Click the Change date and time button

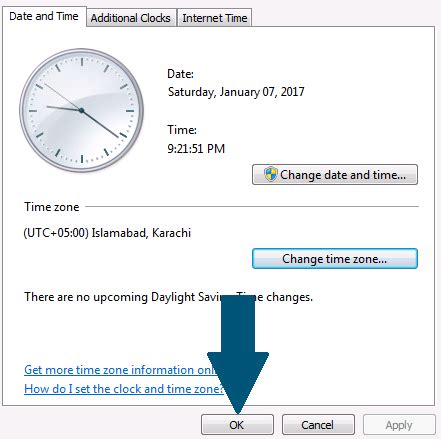coord(335,174)
